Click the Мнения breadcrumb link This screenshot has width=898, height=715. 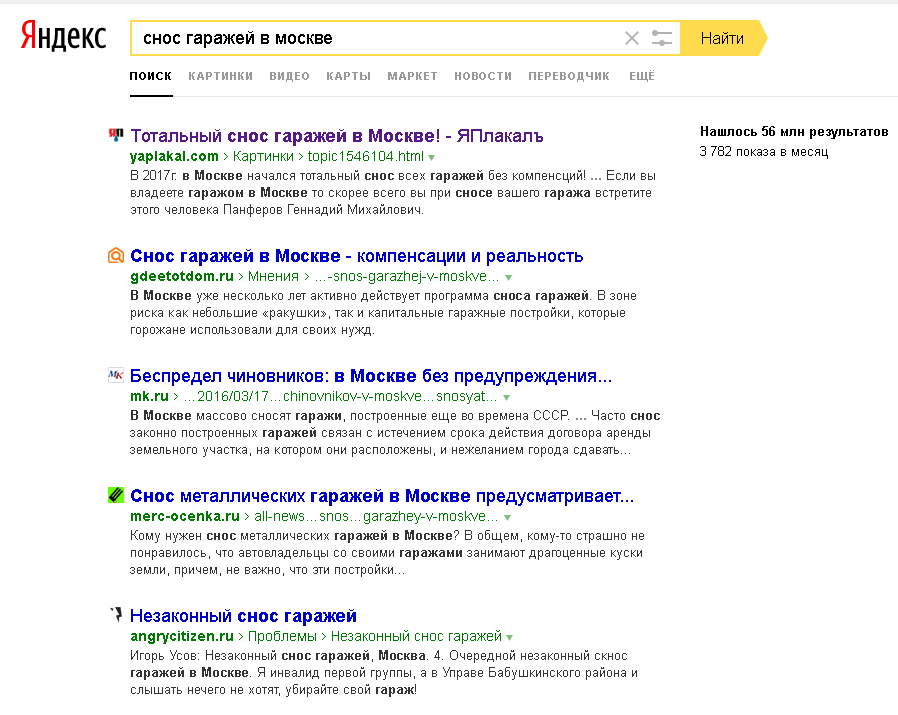(273, 276)
